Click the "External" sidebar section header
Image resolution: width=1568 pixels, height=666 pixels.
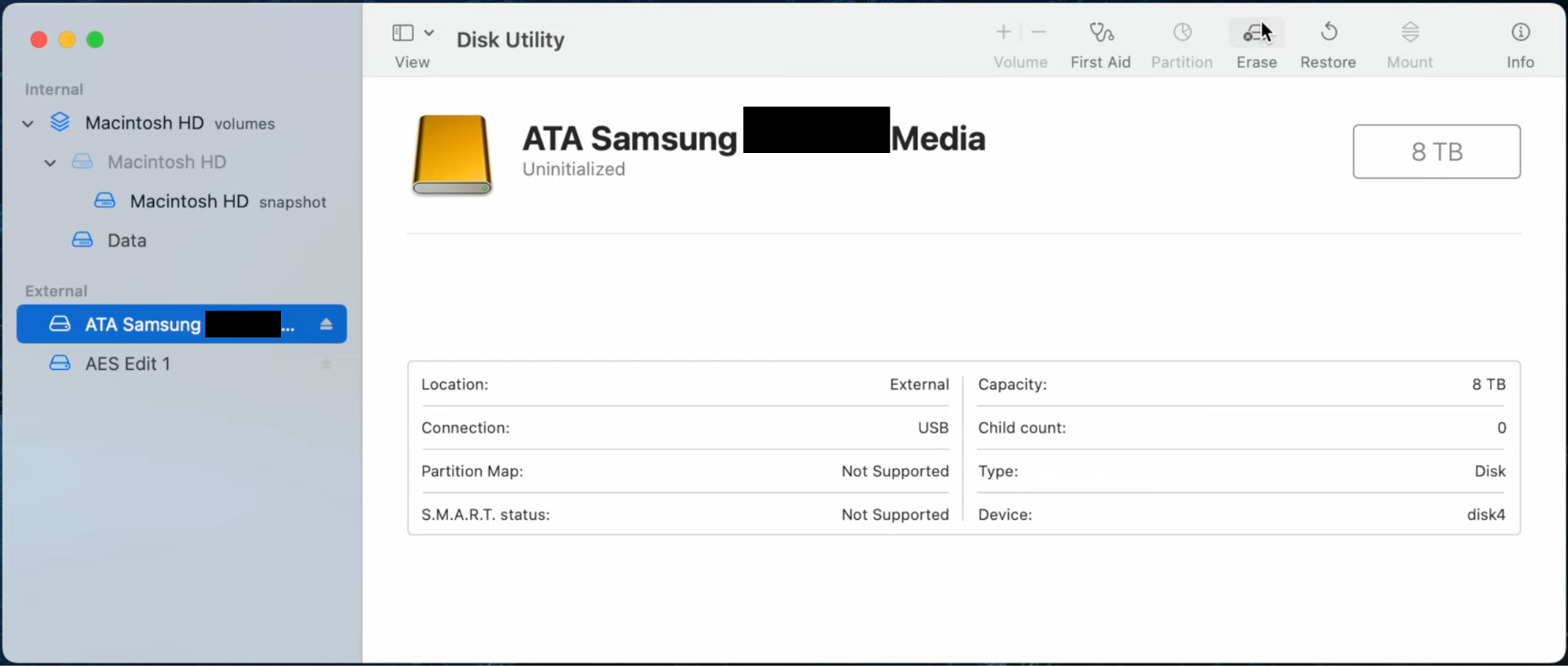coord(56,291)
